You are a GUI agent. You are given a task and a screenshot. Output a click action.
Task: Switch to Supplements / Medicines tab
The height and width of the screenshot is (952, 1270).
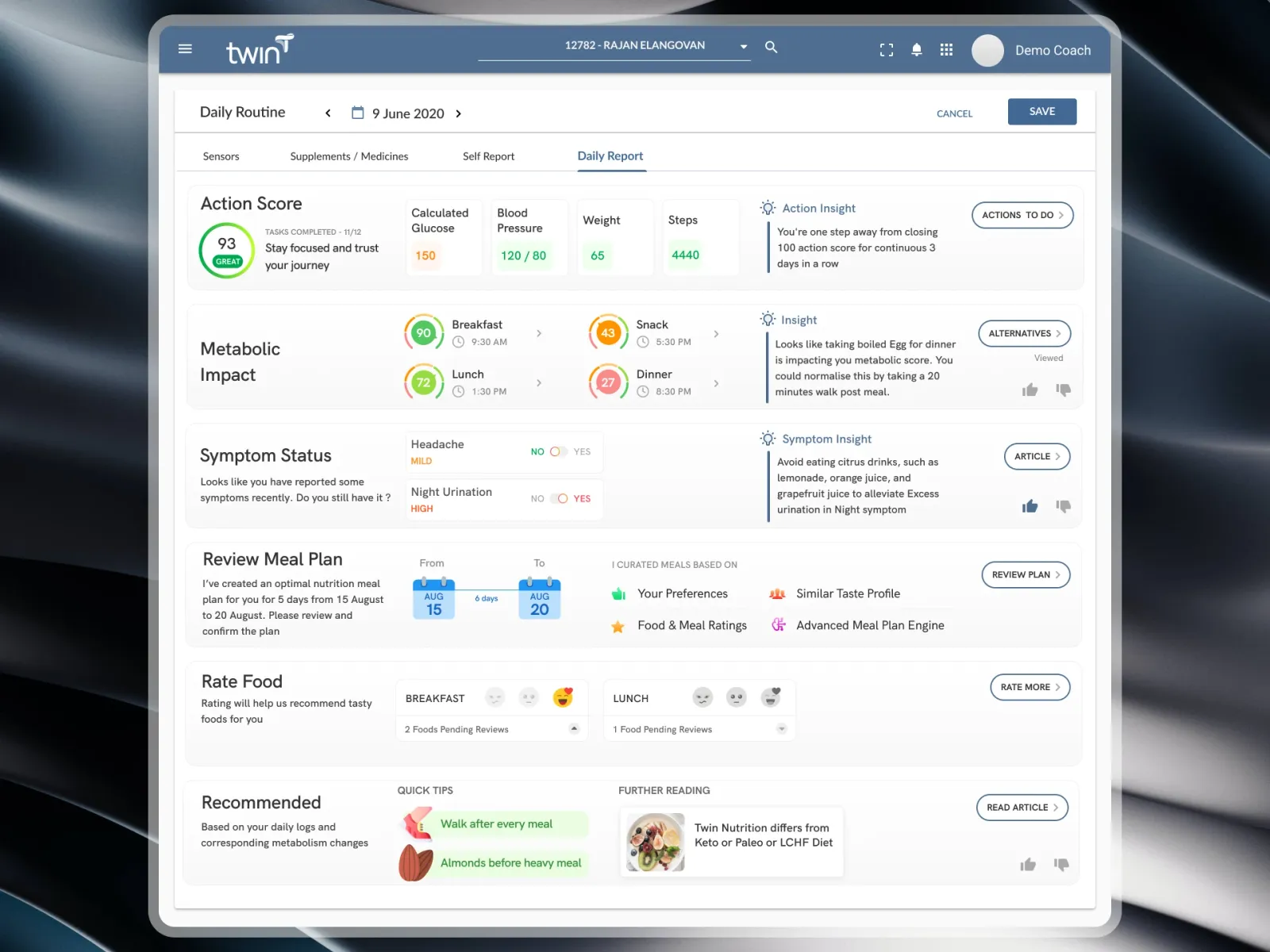point(349,156)
